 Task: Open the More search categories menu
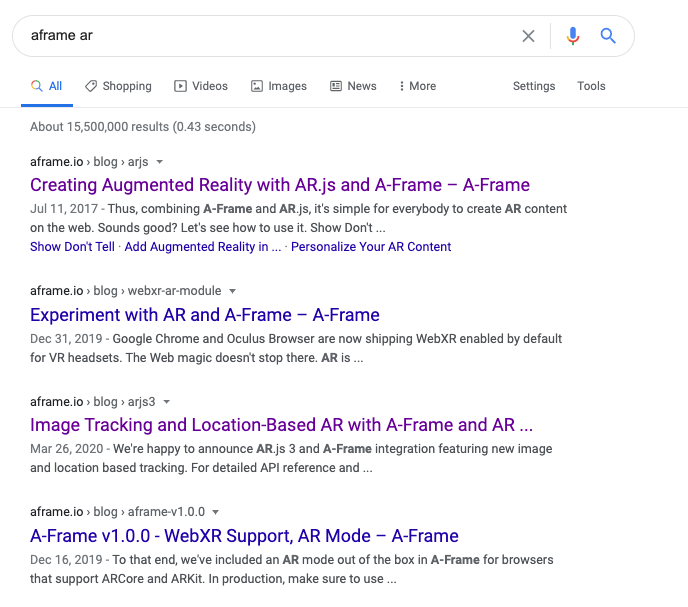point(418,86)
